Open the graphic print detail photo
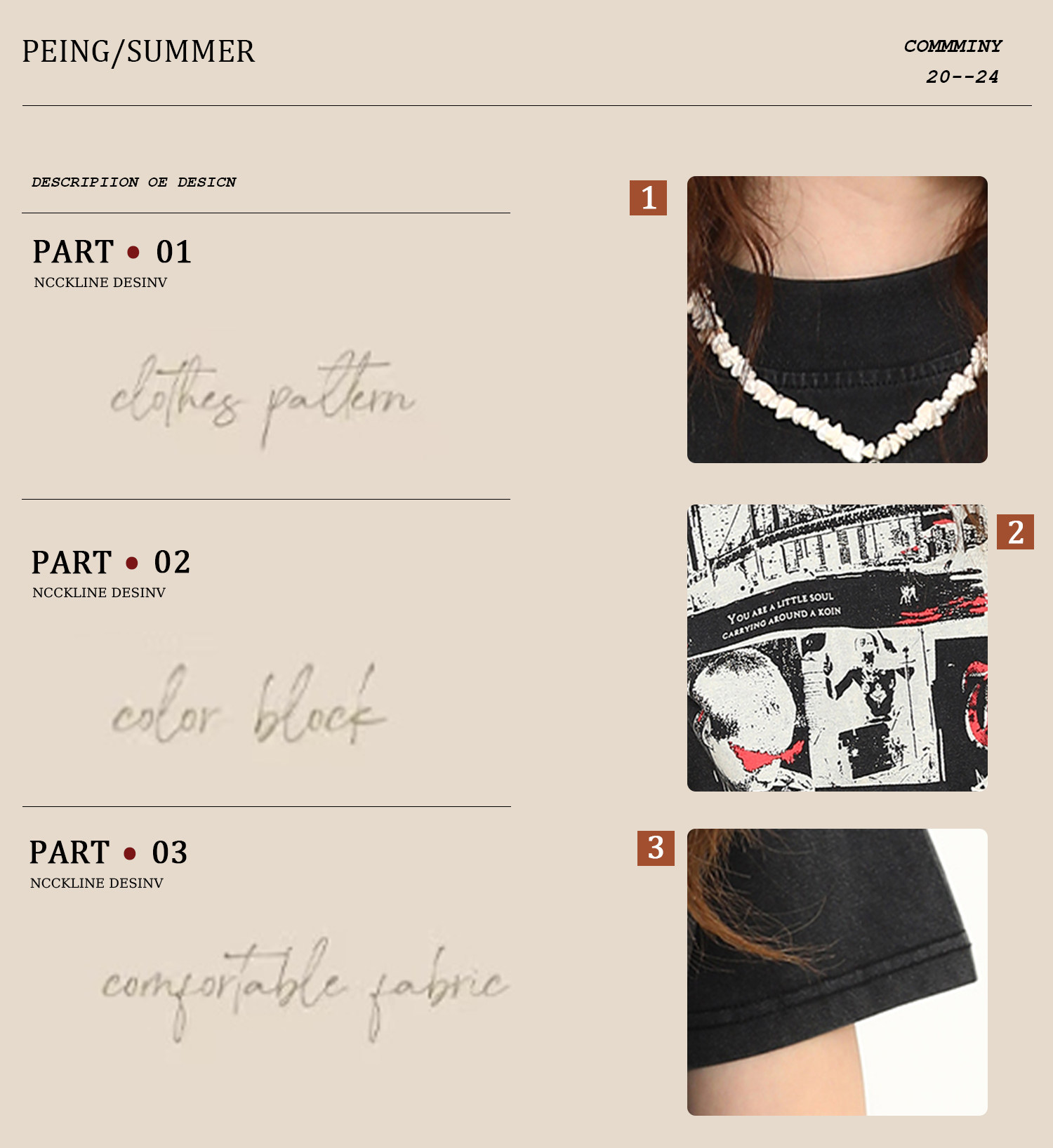Image resolution: width=1053 pixels, height=1148 pixels. pyautogui.click(x=837, y=648)
